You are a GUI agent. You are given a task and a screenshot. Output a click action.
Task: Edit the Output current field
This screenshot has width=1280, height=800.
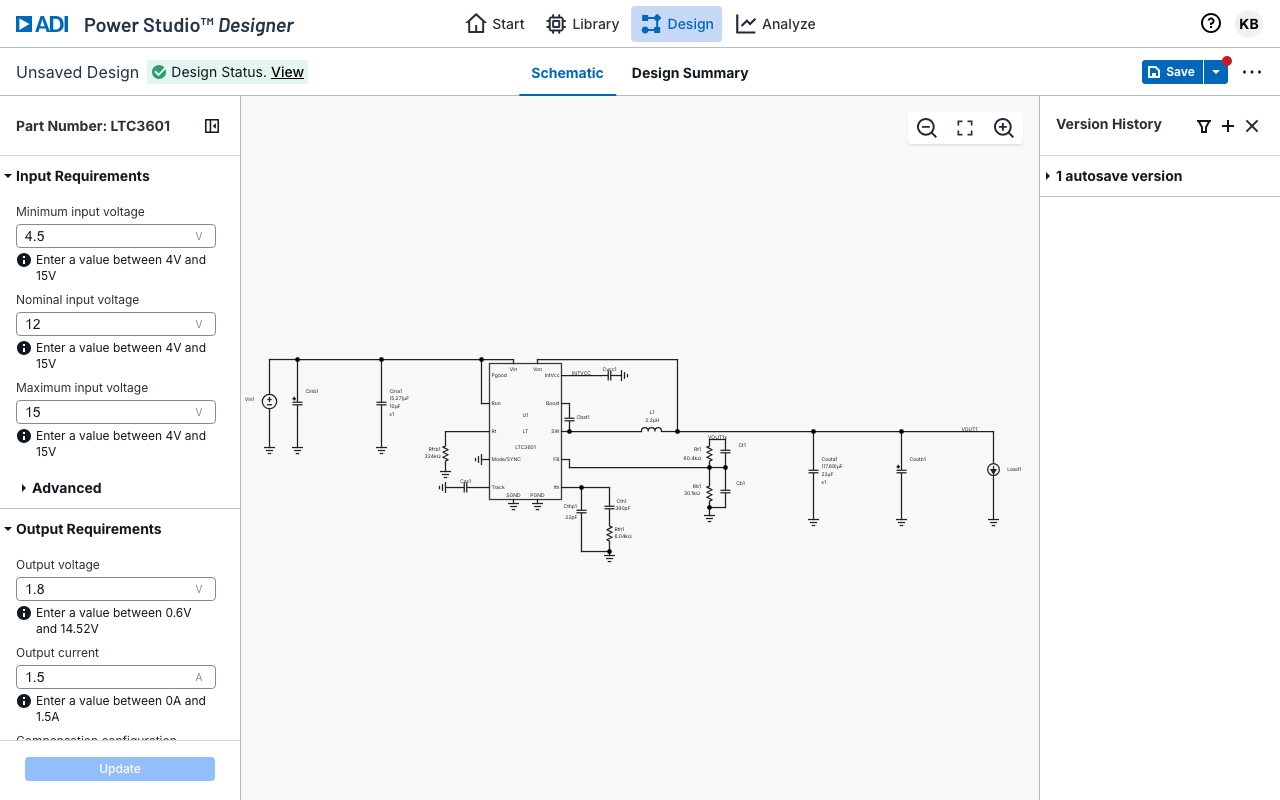coord(116,677)
